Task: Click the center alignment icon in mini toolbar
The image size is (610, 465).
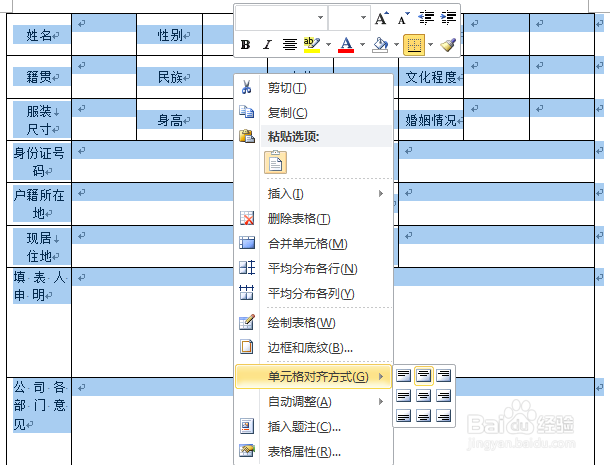Action: pyautogui.click(x=290, y=45)
